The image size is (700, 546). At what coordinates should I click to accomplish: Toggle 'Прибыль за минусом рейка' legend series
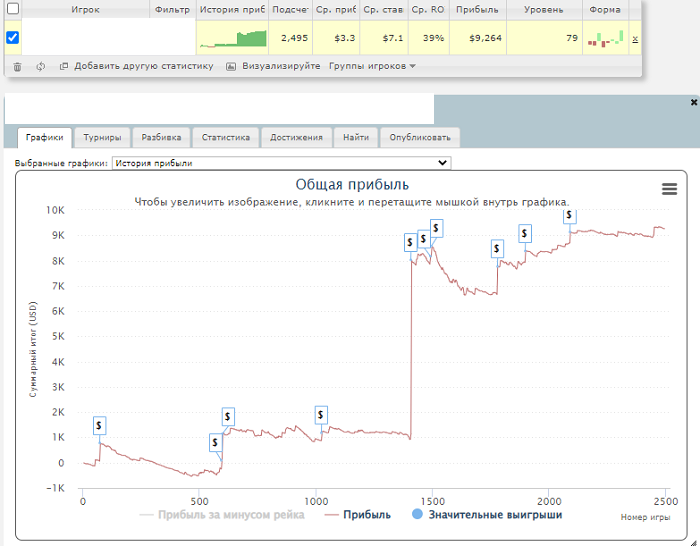coord(222,515)
